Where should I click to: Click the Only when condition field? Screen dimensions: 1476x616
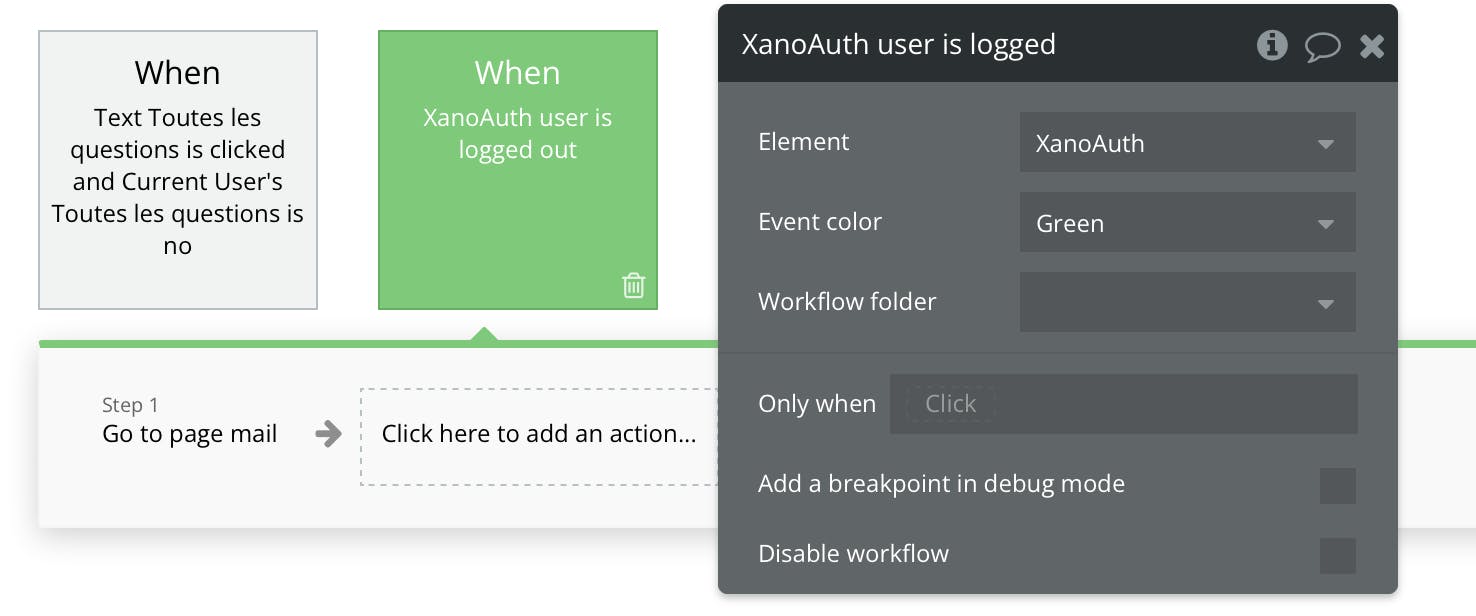(1122, 404)
